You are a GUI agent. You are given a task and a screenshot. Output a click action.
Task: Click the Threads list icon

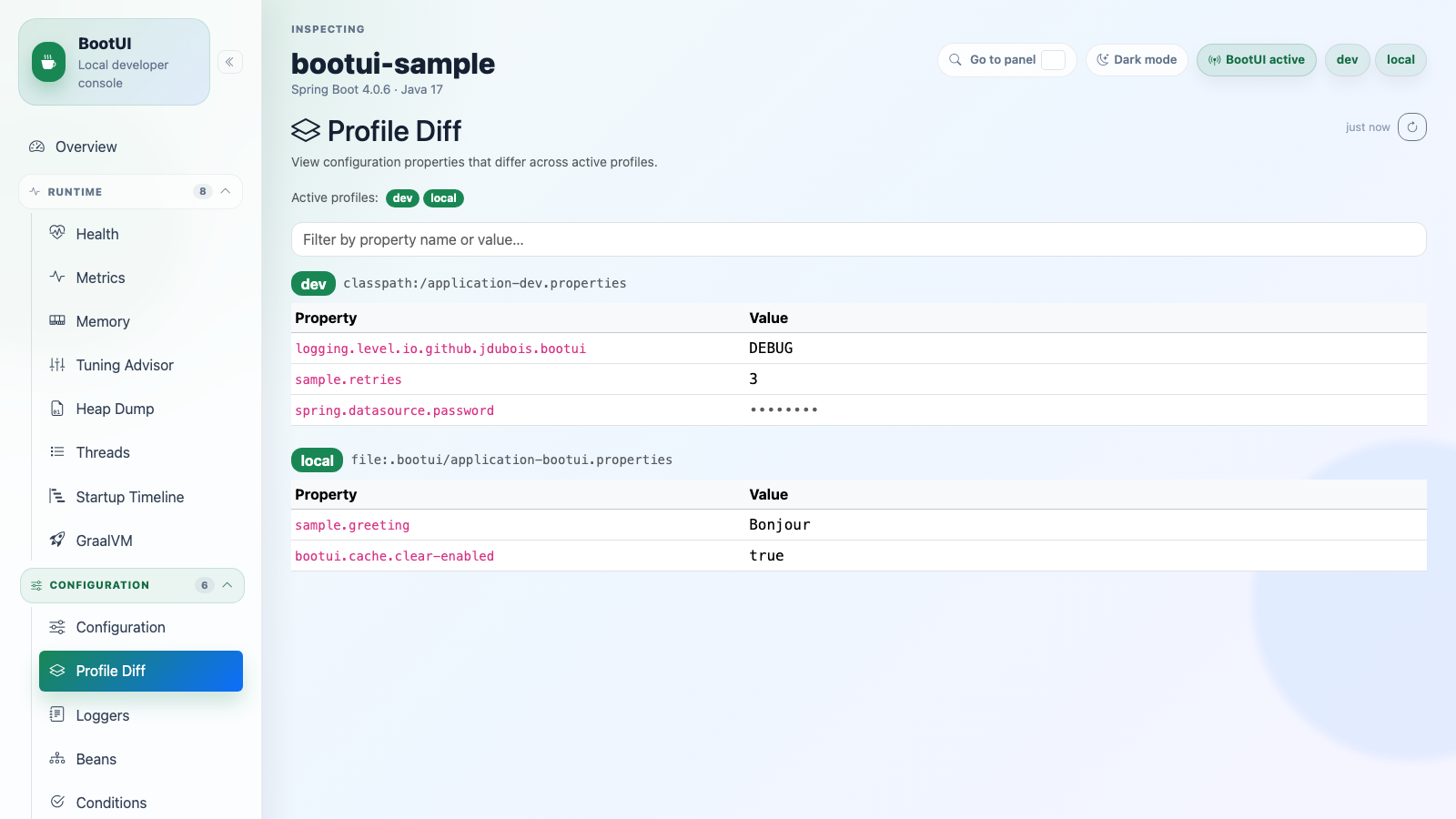pos(57,451)
